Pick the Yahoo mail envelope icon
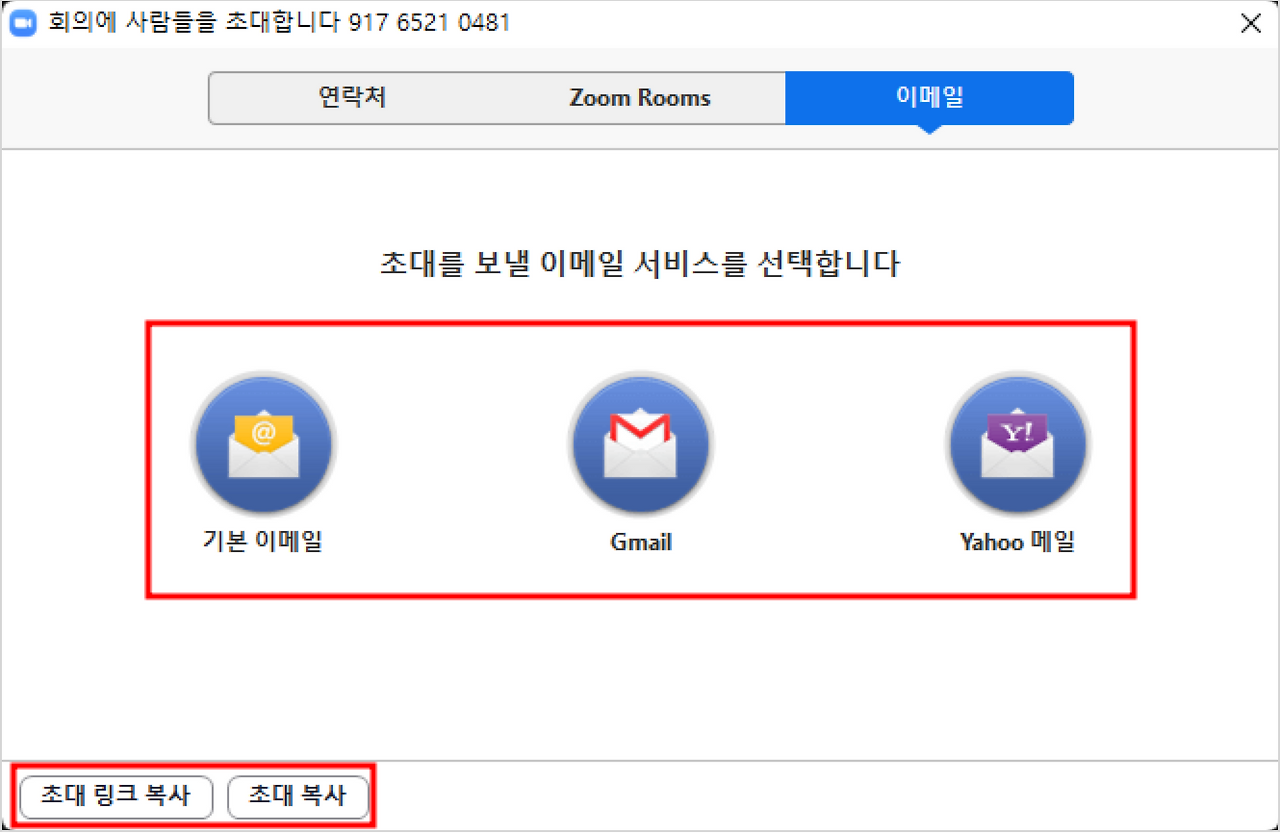The image size is (1280, 833). tap(1017, 443)
